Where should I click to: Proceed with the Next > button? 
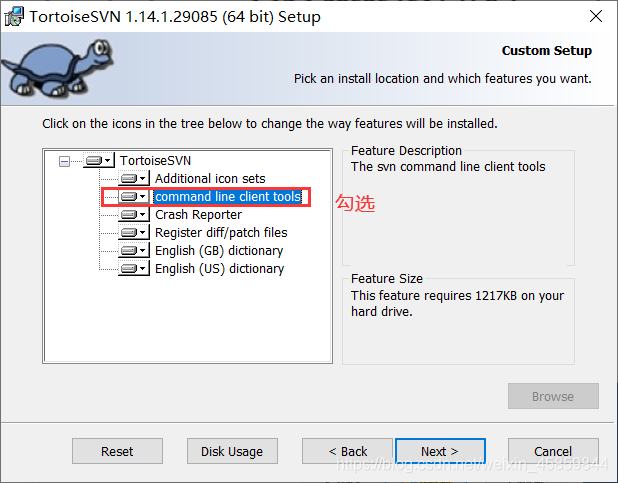click(x=440, y=451)
